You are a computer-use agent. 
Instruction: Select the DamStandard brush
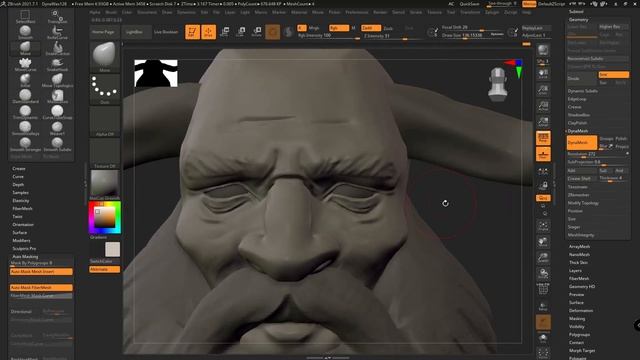25,96
